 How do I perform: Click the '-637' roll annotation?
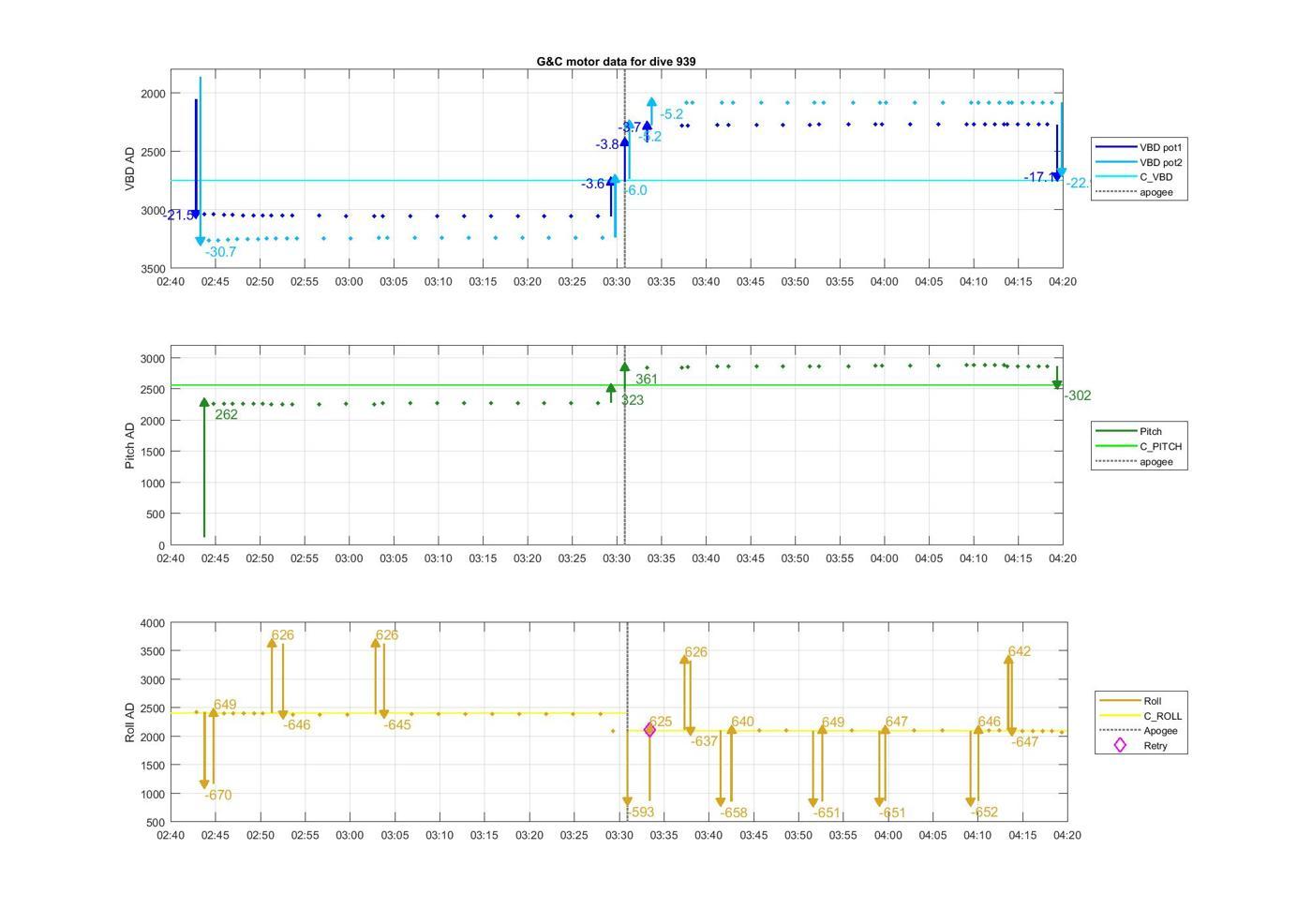point(704,741)
